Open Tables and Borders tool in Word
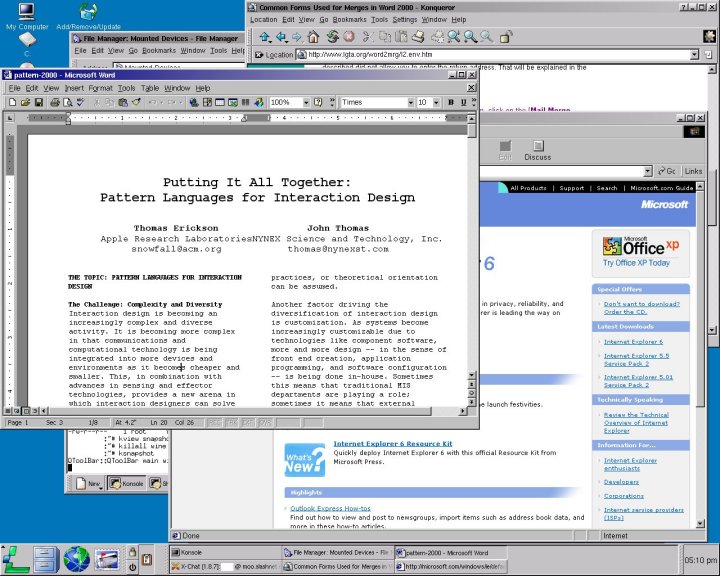The height and width of the screenshot is (576, 720). (x=207, y=102)
